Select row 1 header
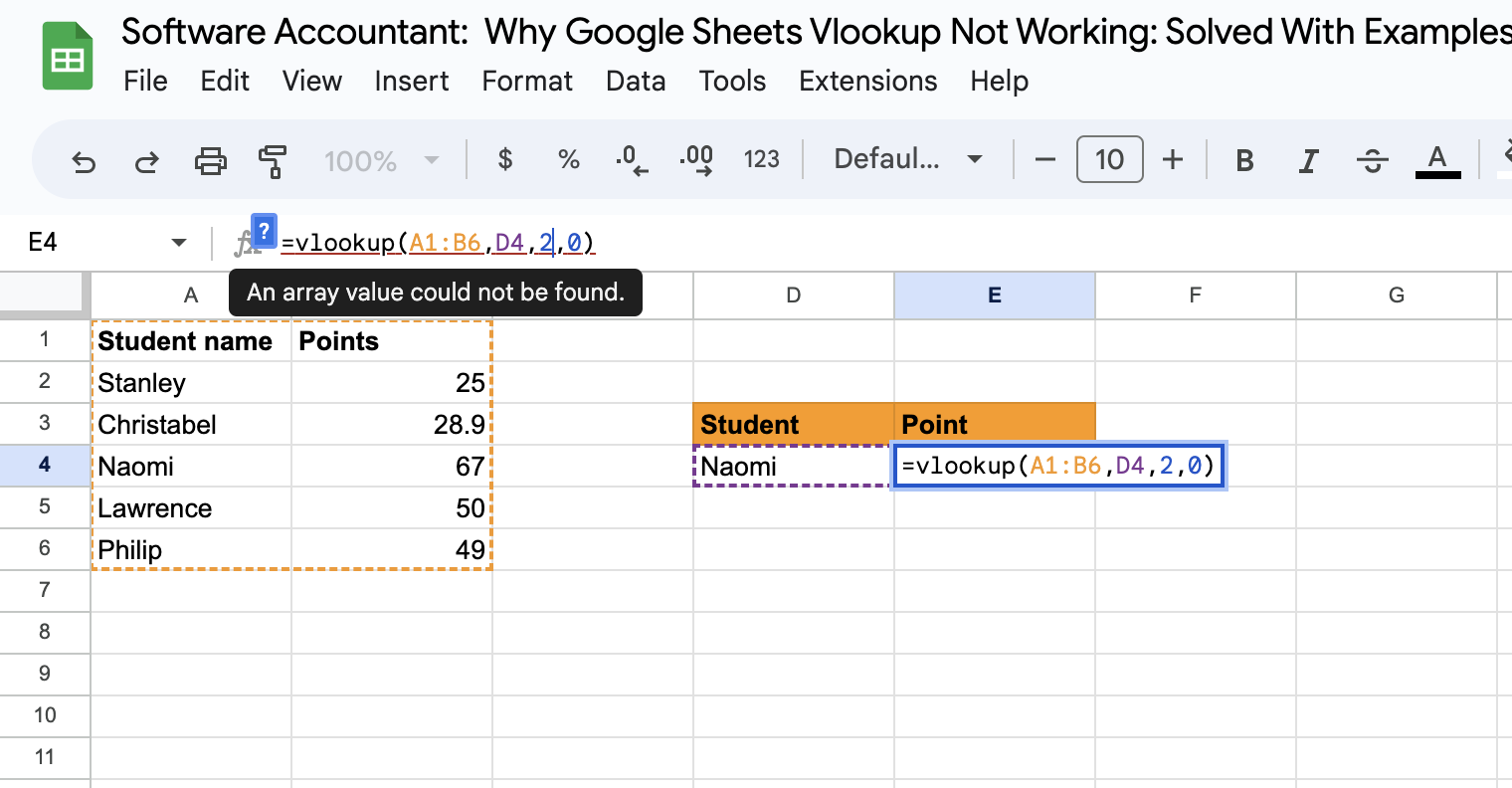Screen dimensions: 1512x788 45,339
